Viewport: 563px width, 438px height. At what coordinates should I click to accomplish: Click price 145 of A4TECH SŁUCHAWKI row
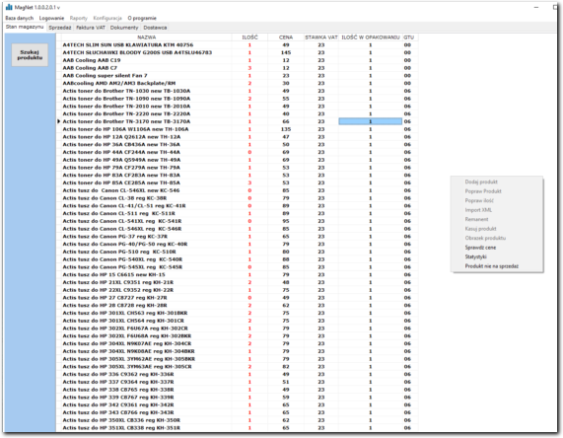point(286,53)
